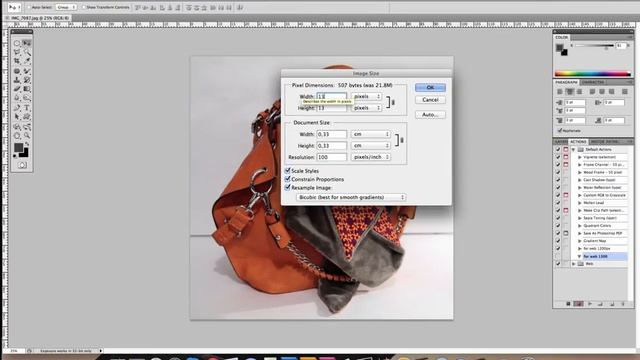
Task: Click OK in Image Size dialog
Action: pyautogui.click(x=430, y=87)
